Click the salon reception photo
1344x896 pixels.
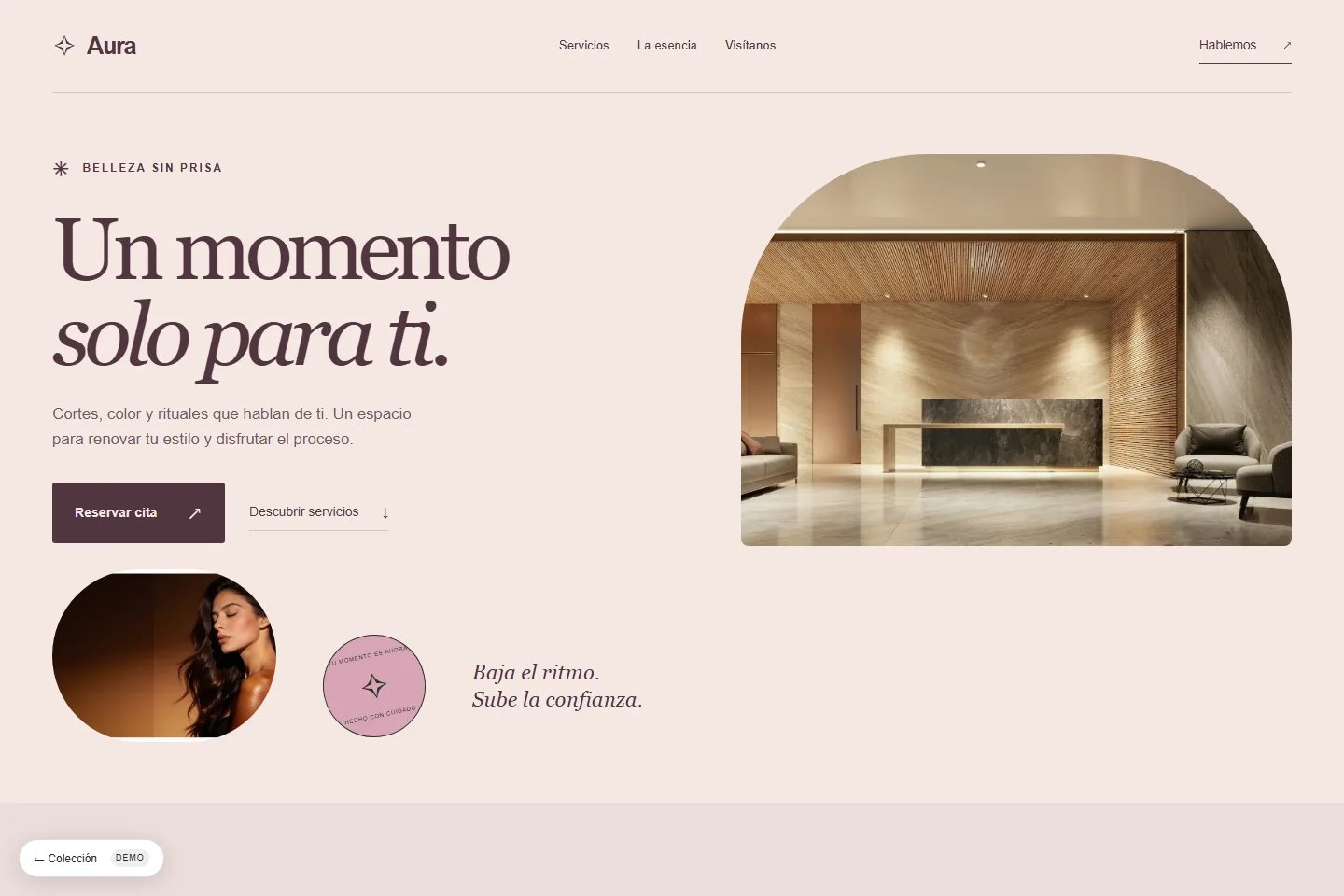1016,350
